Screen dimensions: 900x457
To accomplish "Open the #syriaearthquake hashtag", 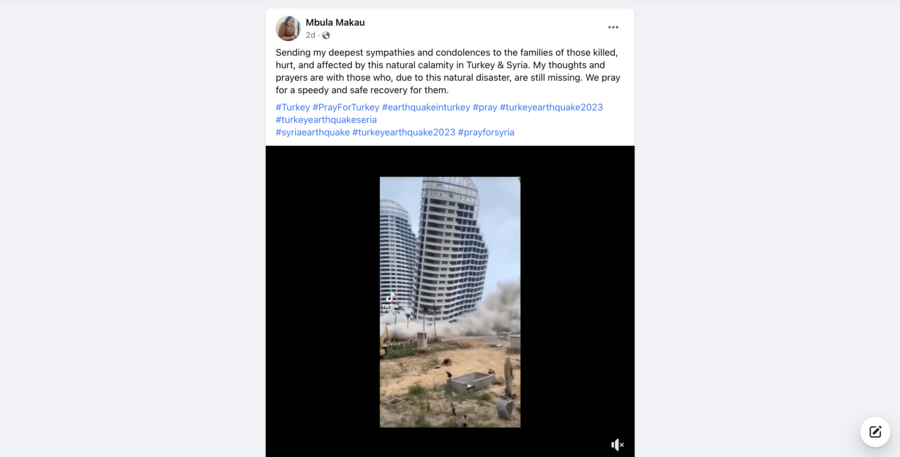I will point(312,133).
